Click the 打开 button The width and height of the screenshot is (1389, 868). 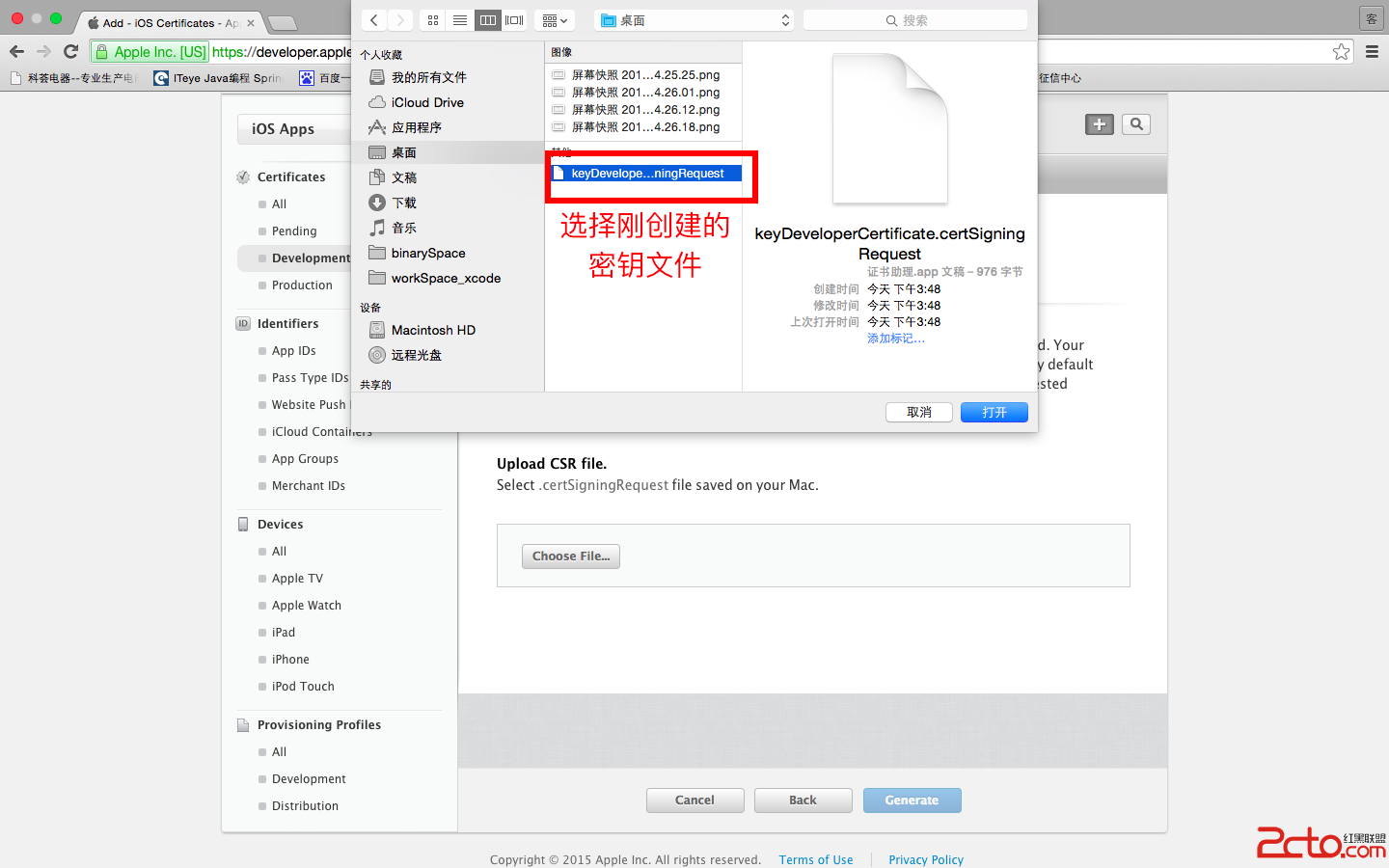click(994, 413)
